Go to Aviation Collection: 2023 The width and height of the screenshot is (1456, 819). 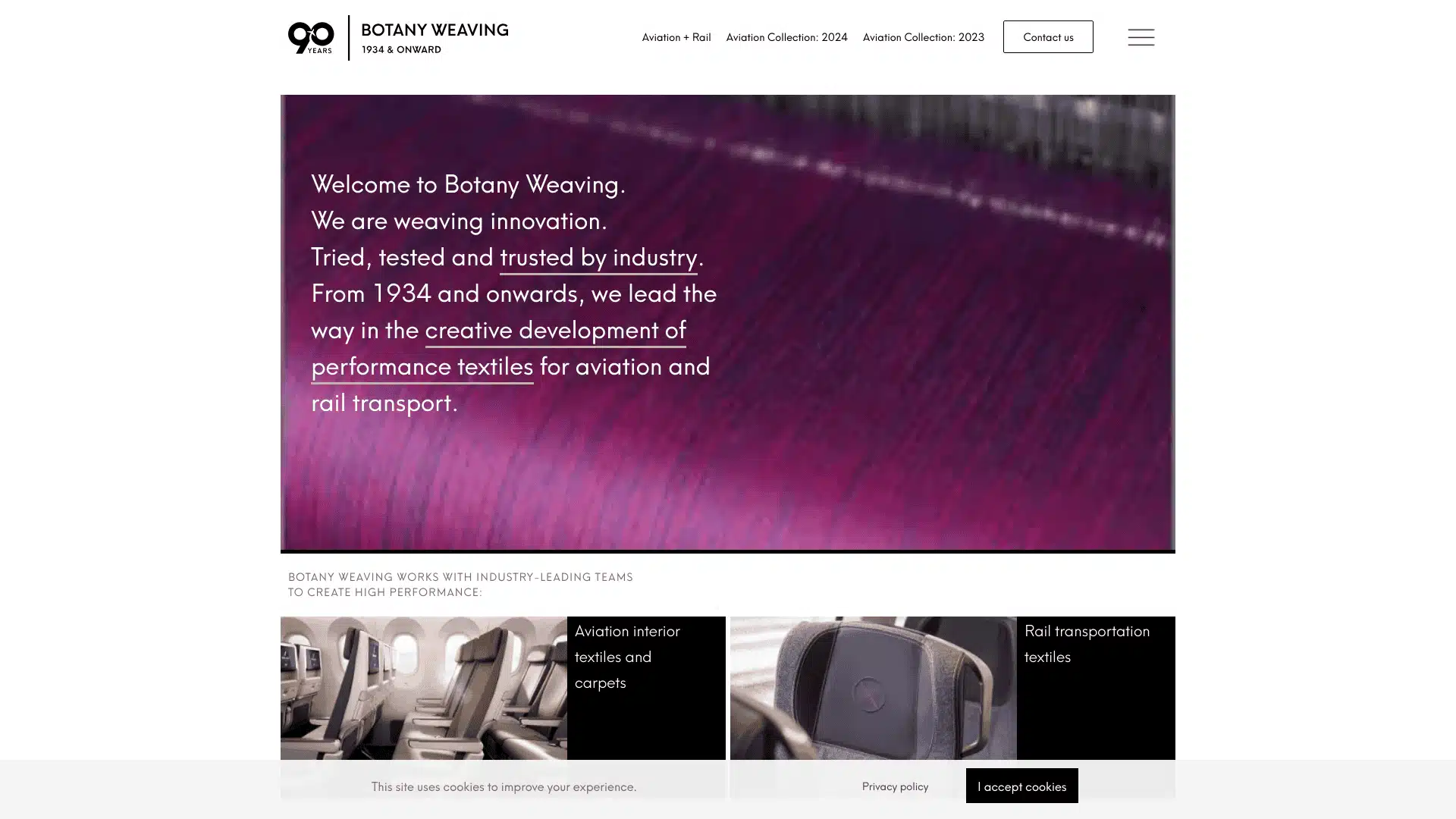pyautogui.click(x=923, y=36)
